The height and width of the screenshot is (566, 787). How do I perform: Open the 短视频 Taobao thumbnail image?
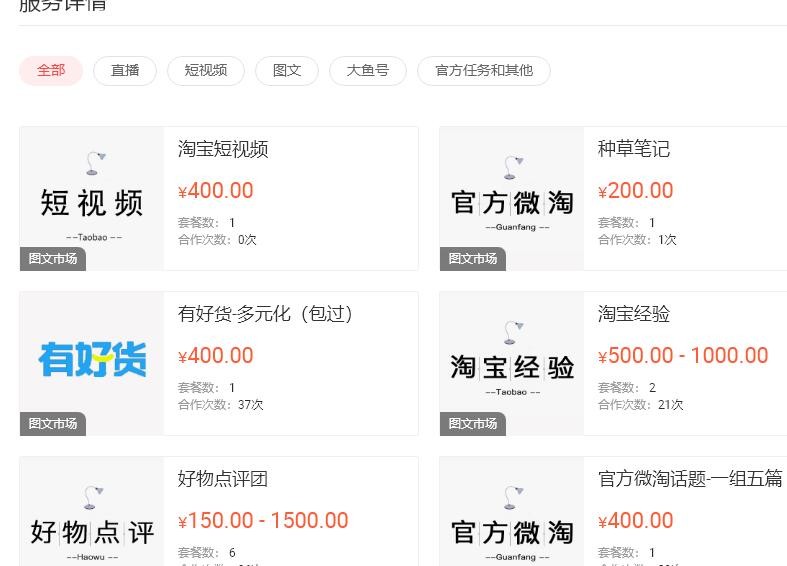[x=92, y=199]
